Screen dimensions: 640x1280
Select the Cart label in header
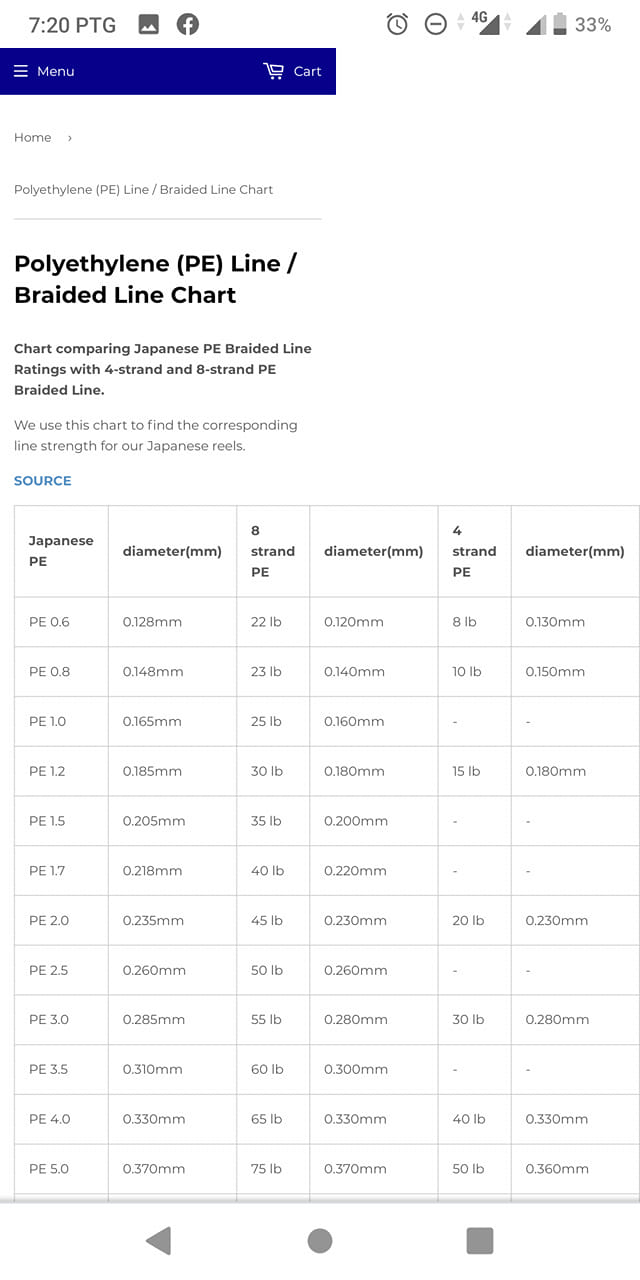(x=307, y=71)
